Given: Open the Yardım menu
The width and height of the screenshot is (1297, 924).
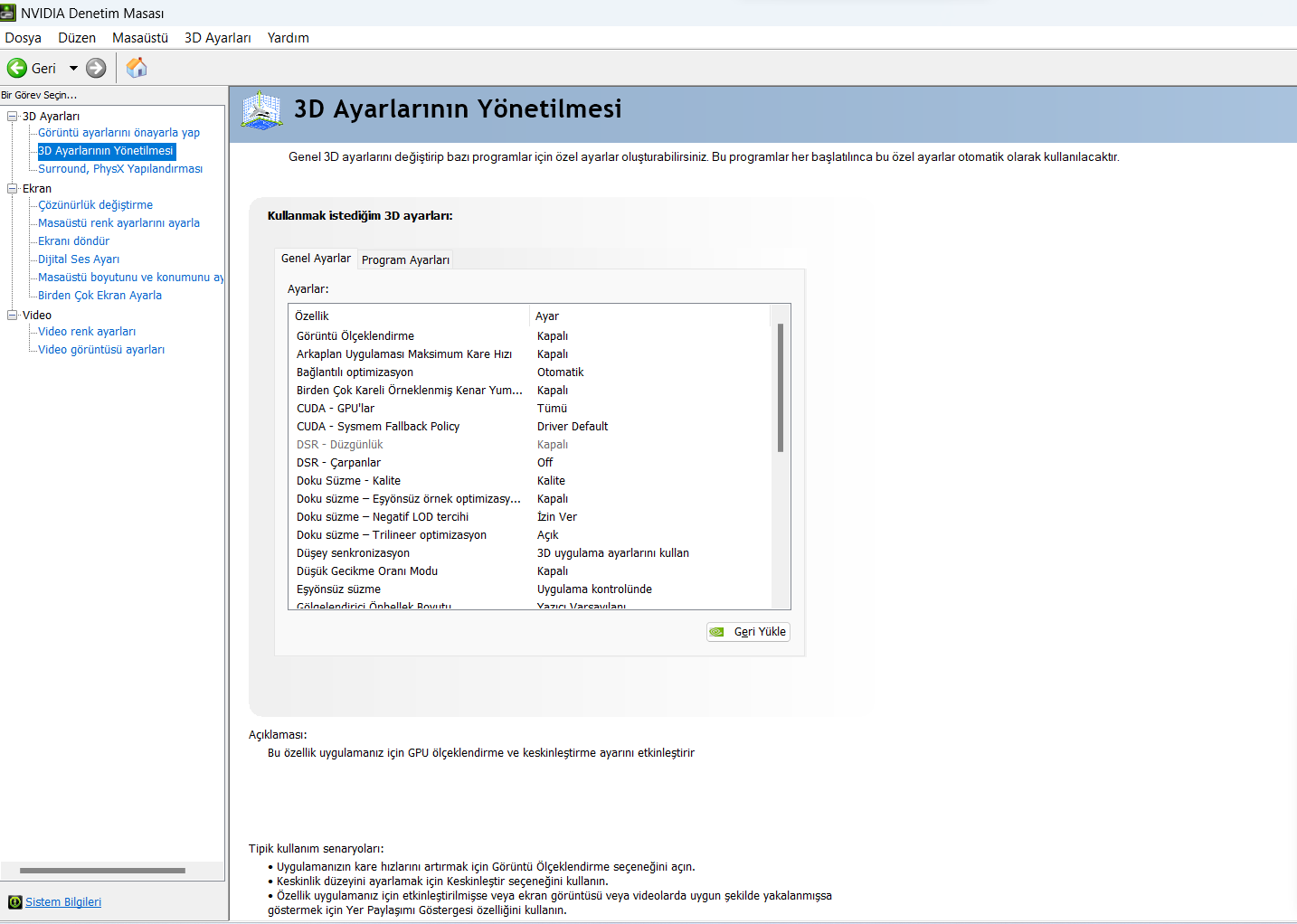Looking at the screenshot, I should point(289,38).
